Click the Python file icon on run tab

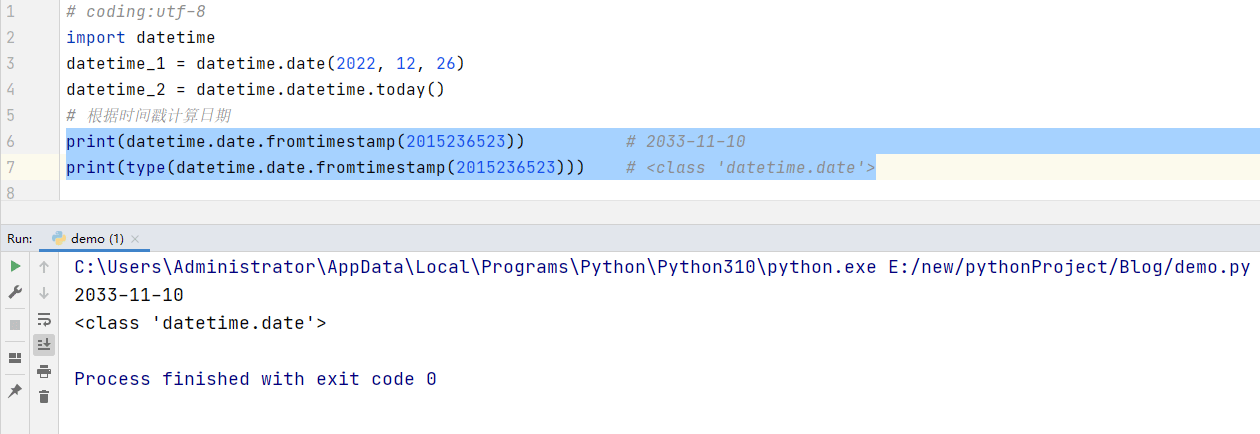pos(59,239)
